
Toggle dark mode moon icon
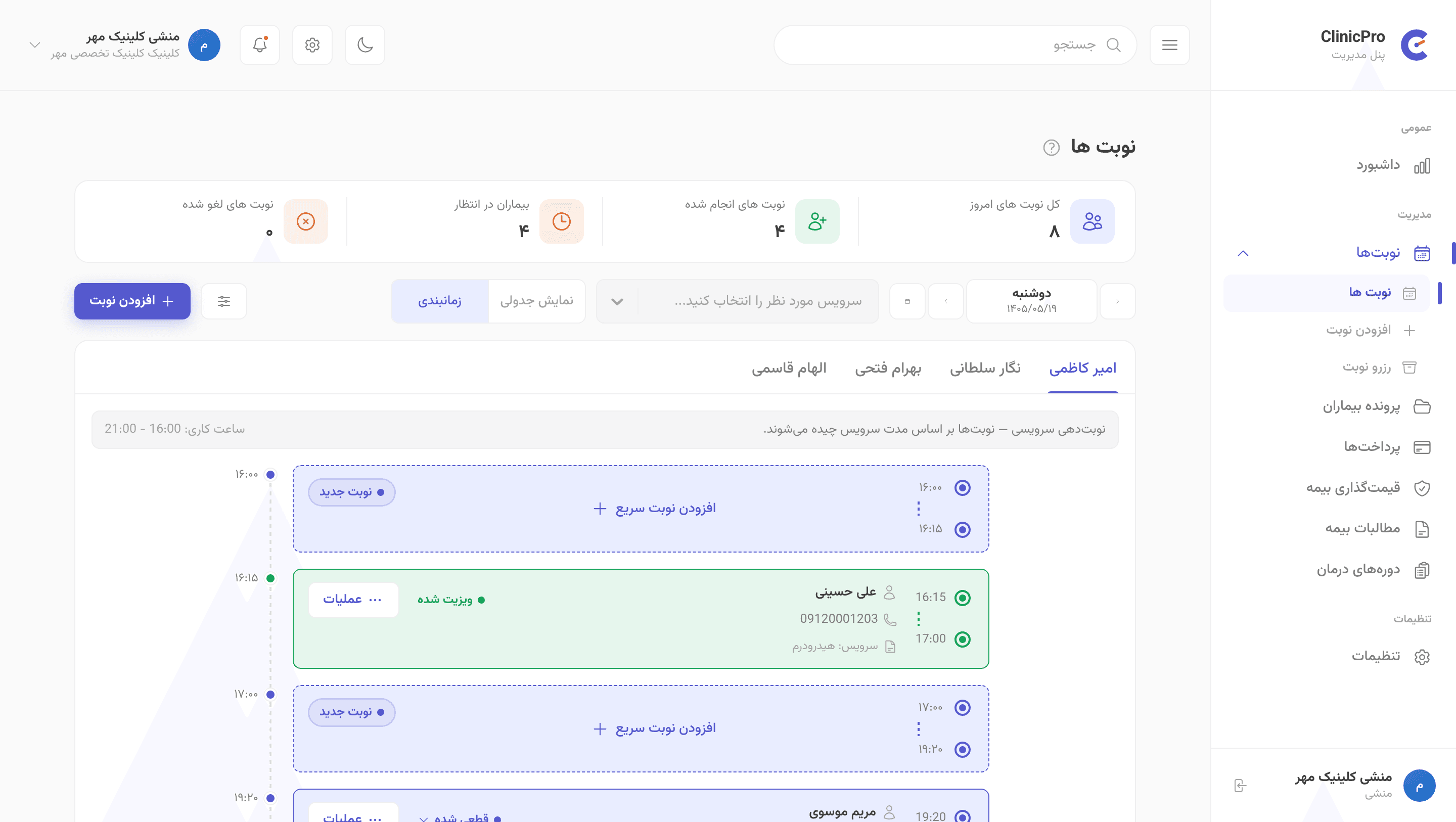tap(365, 45)
